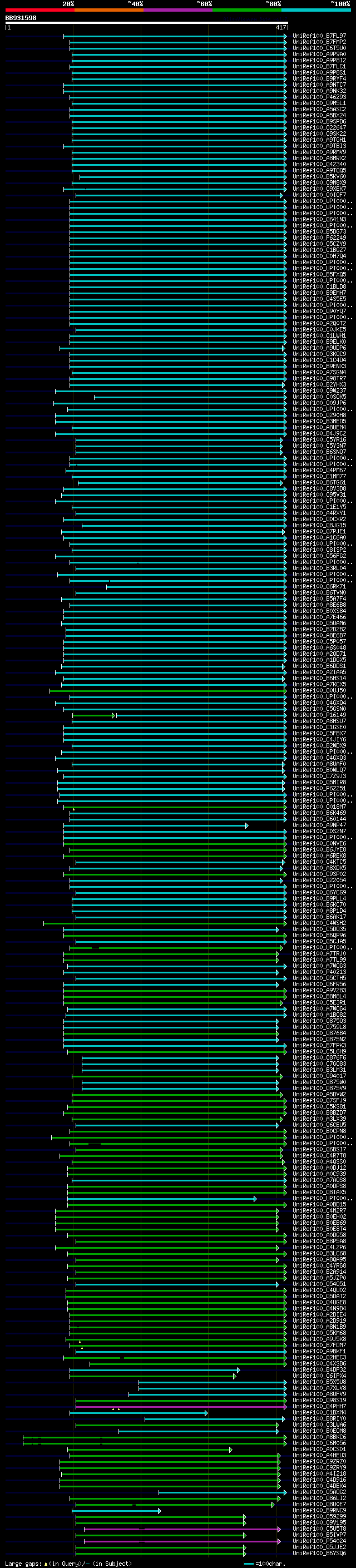The image size is (356, 1568).
Task: Select hit UniRef100_Q4KTC5
Action: point(319,861)
